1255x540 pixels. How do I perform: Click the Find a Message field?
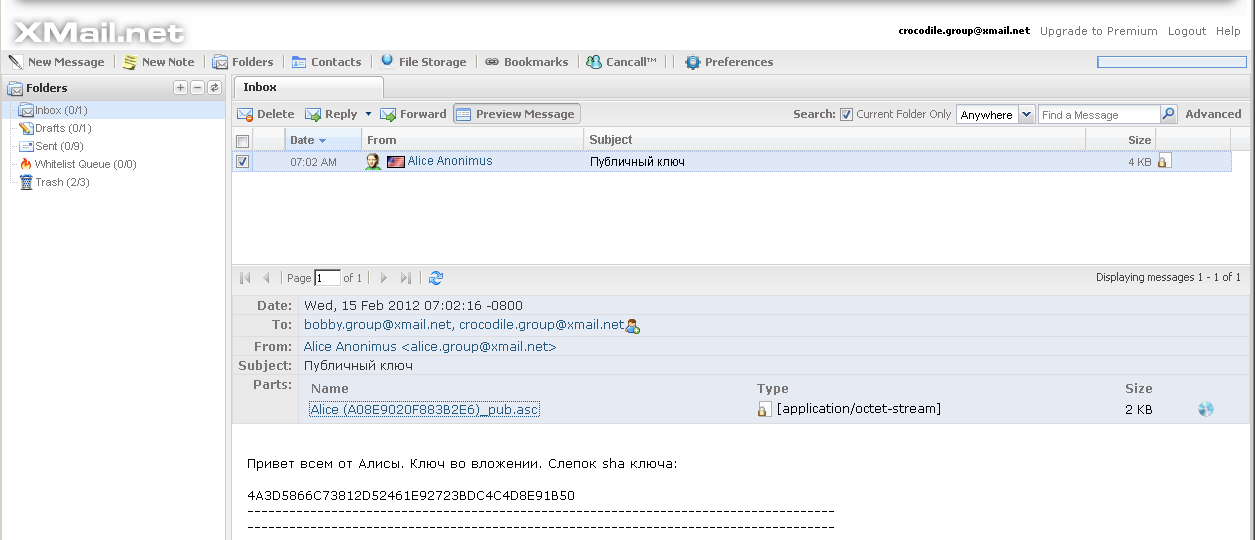tap(1099, 114)
